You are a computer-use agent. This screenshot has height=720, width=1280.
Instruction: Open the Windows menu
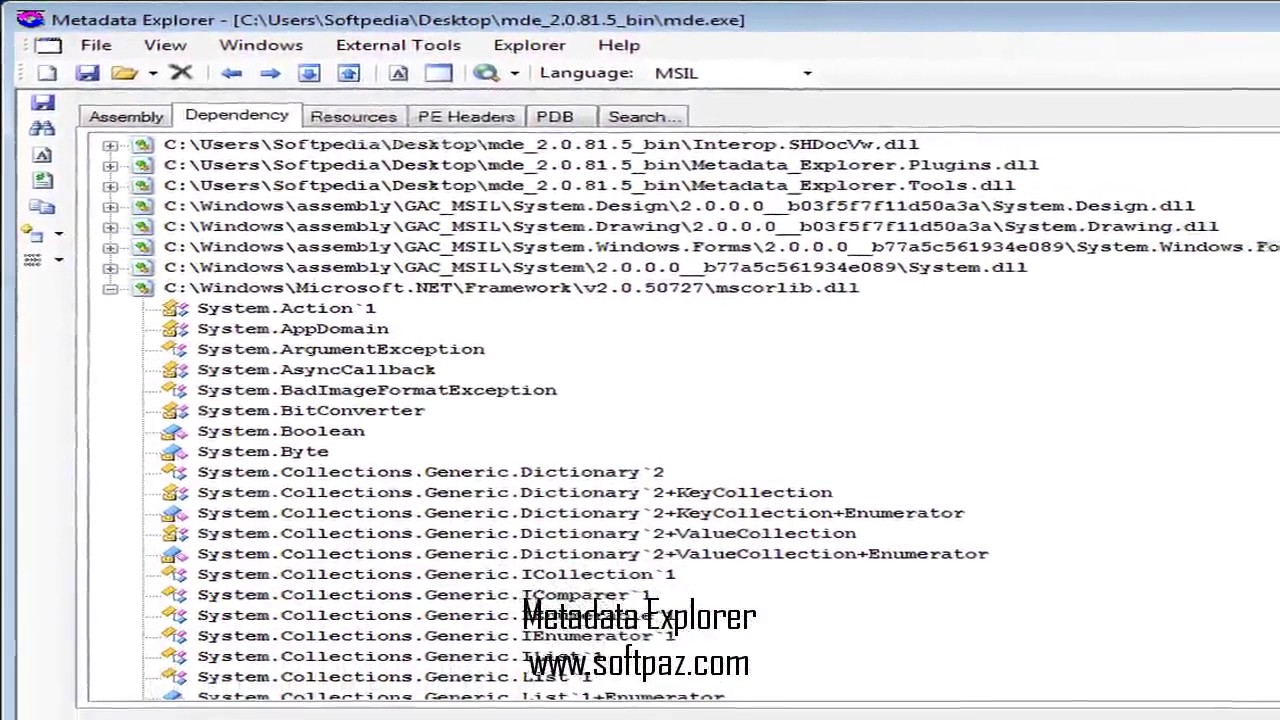(x=261, y=45)
